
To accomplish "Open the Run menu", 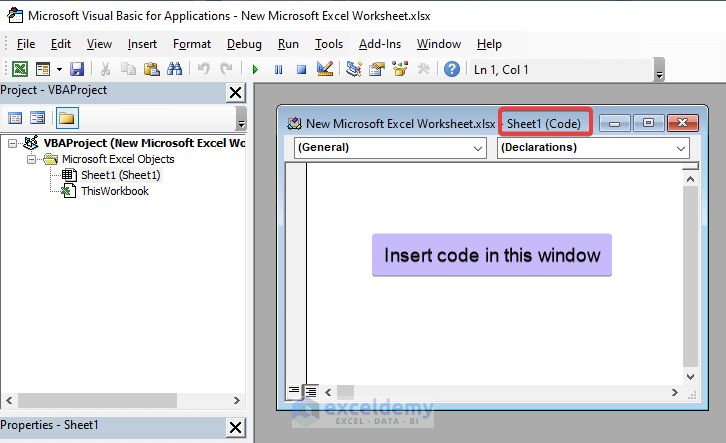I will (288, 44).
